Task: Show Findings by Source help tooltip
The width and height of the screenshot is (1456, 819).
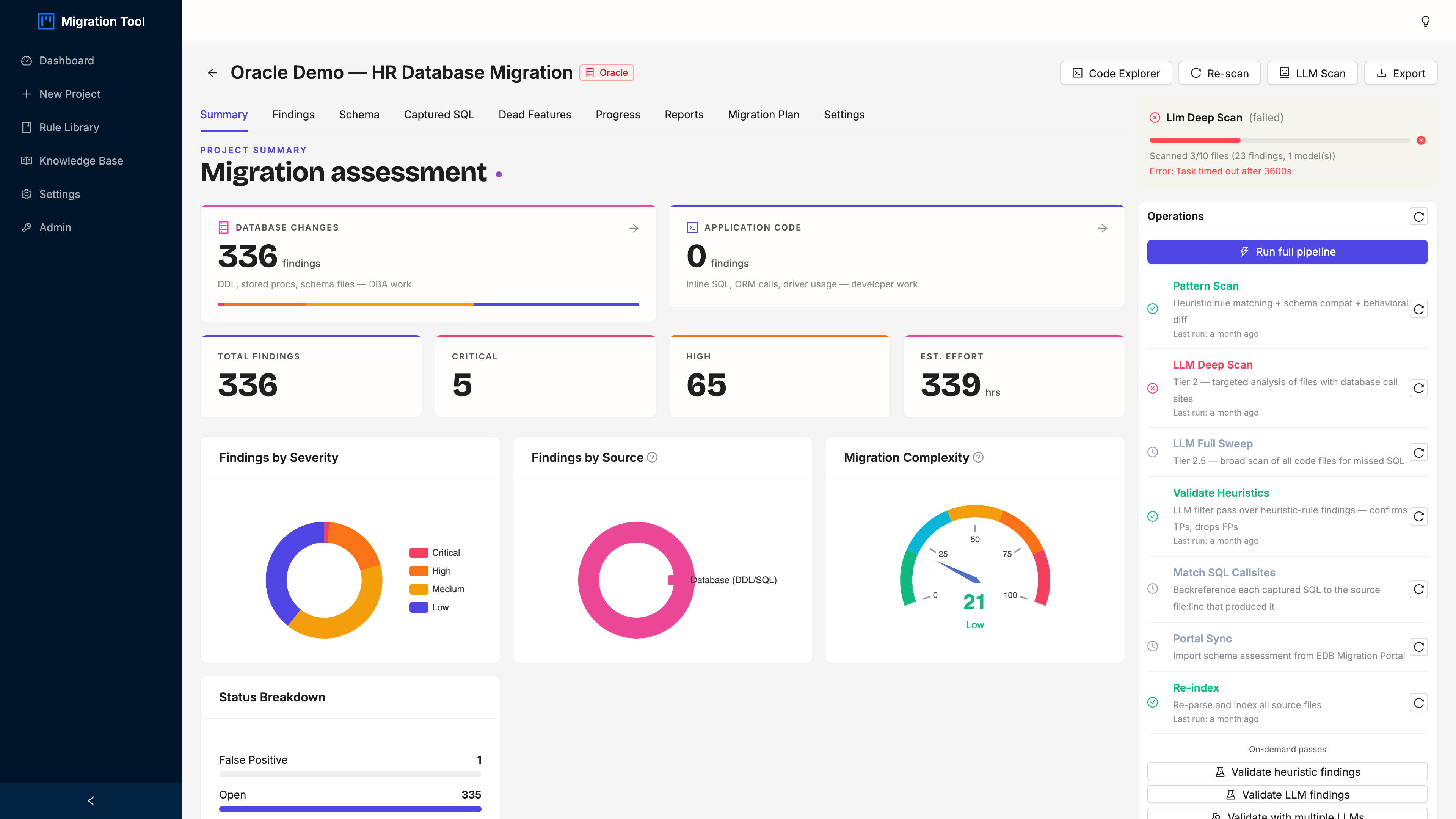Action: point(652,457)
